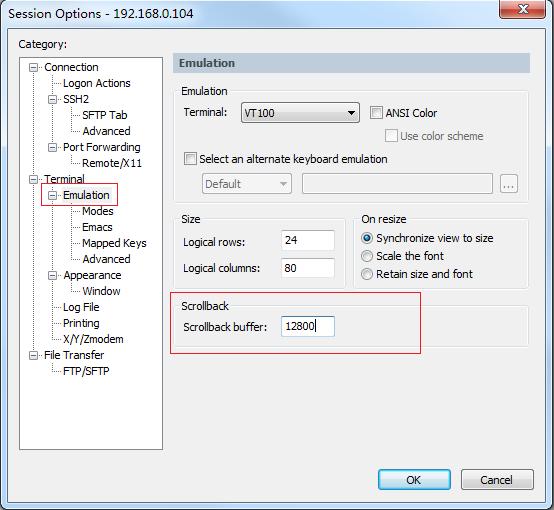The image size is (554, 510).
Task: Collapse the Terminal tree node
Action: pos(33,180)
